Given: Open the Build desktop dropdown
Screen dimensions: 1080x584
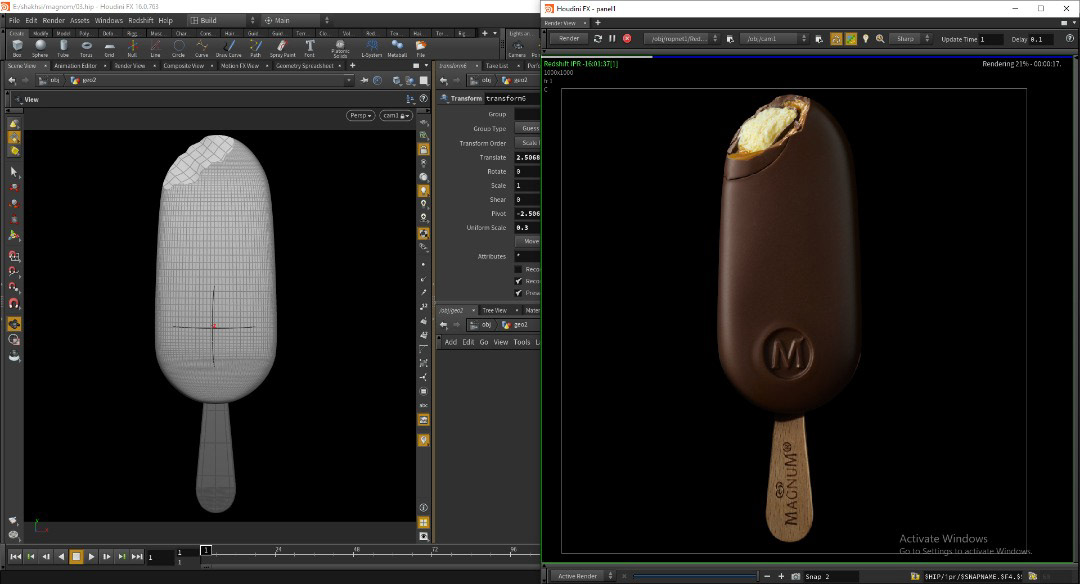Looking at the screenshot, I should [x=222, y=21].
